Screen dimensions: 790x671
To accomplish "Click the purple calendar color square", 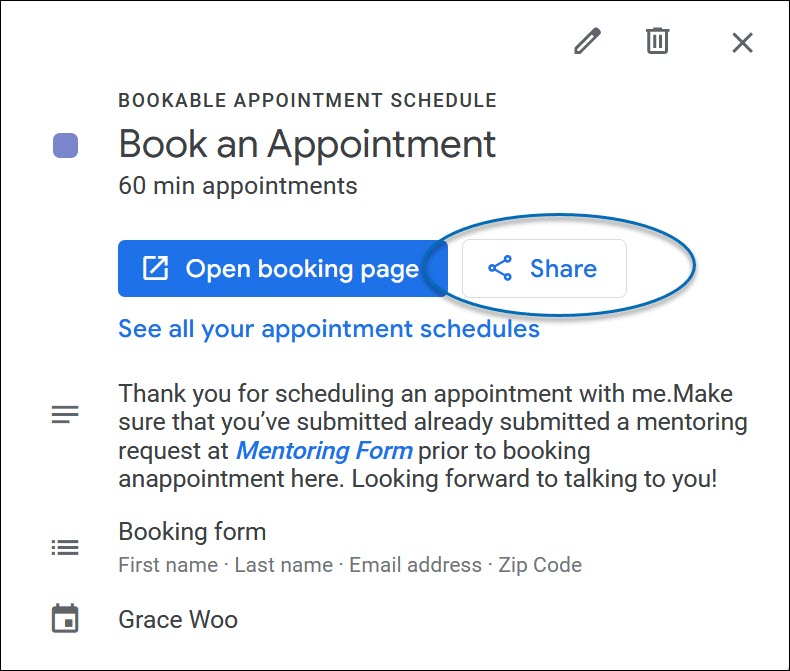I will click(x=65, y=146).
